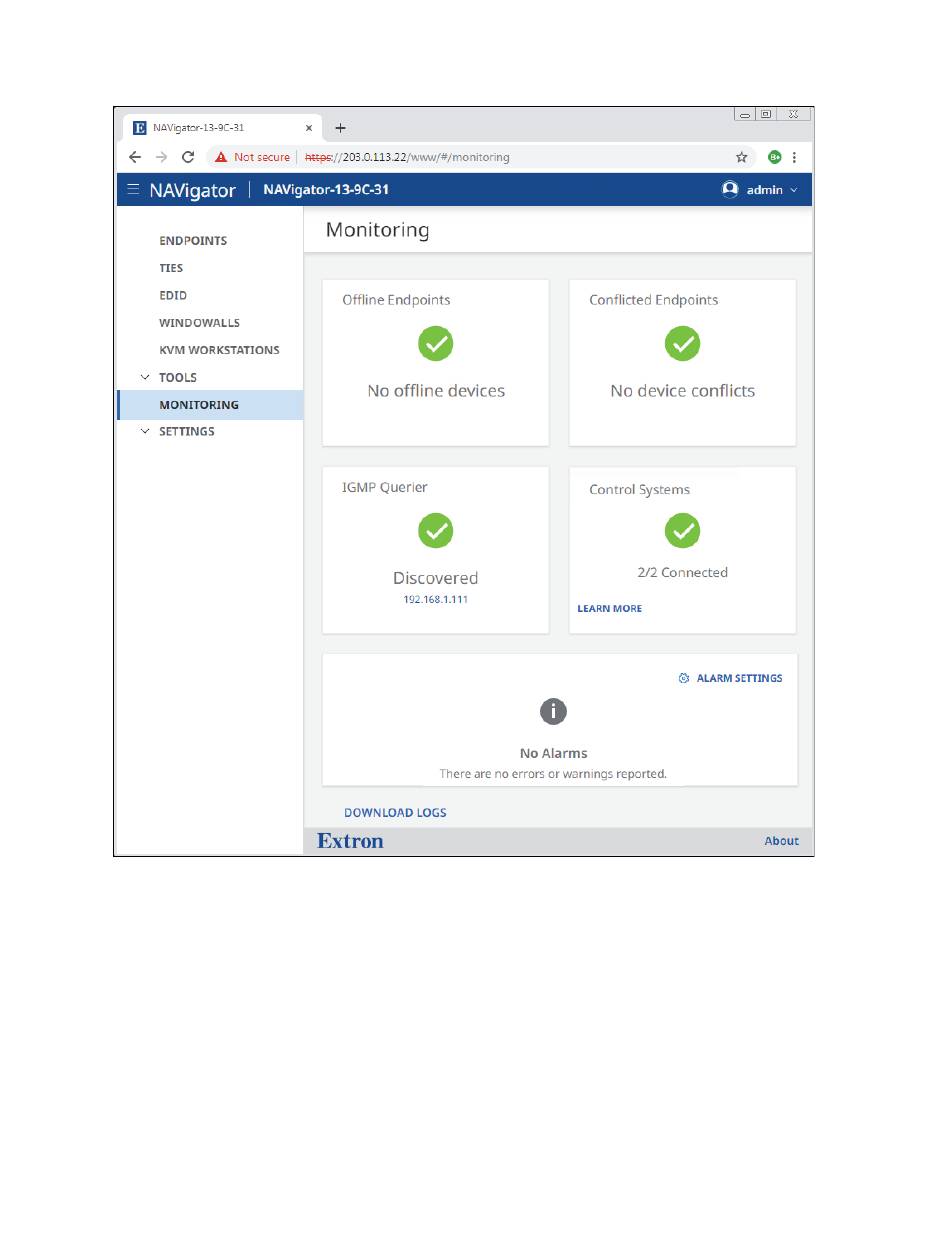The width and height of the screenshot is (950, 1260).
Task: Select the NAVigator-13-9C-31 browser tab
Action: coord(223,128)
